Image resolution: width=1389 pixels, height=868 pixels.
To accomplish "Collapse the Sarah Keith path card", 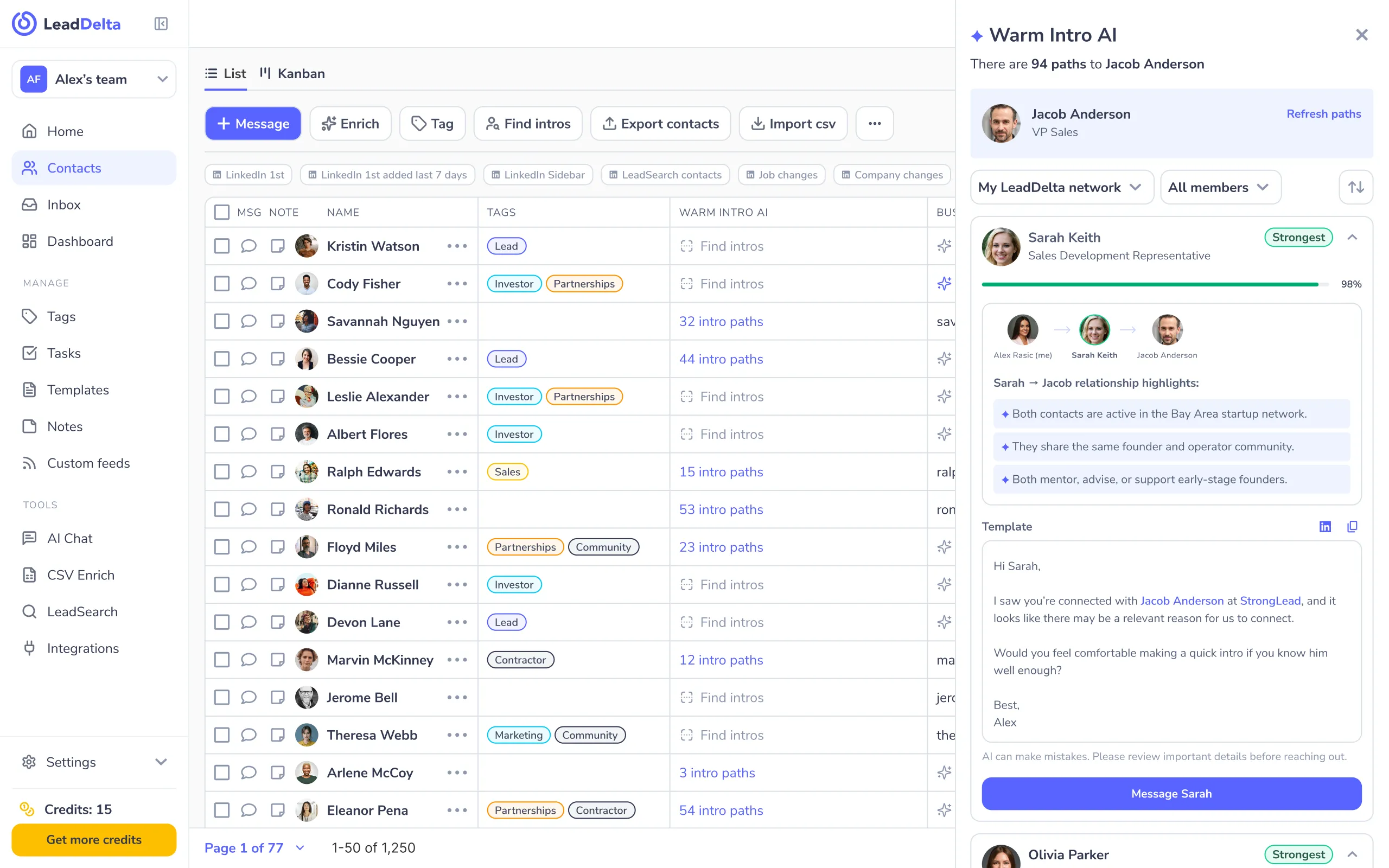I will 1352,237.
